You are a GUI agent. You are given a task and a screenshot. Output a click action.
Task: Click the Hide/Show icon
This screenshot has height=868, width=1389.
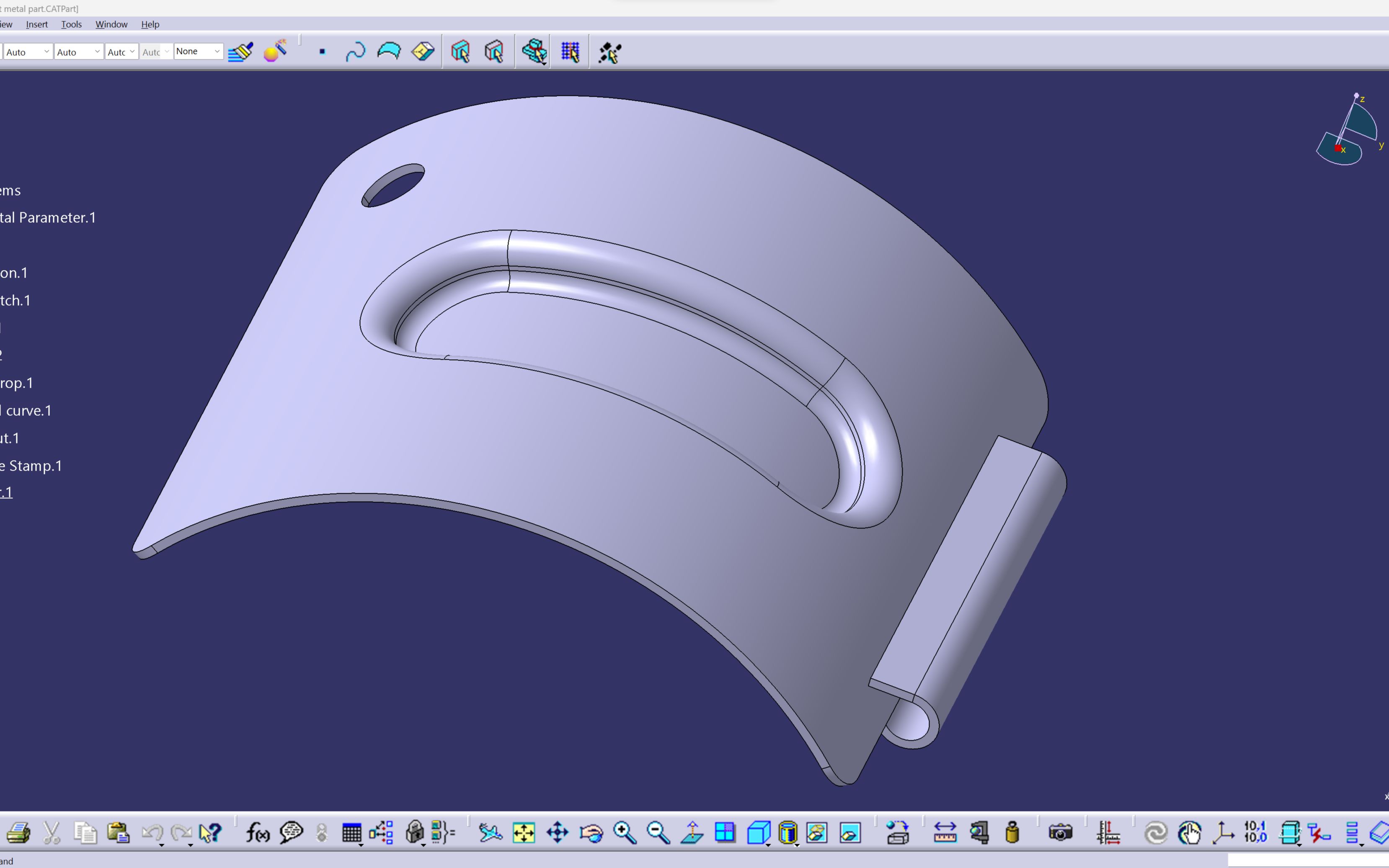(x=816, y=832)
